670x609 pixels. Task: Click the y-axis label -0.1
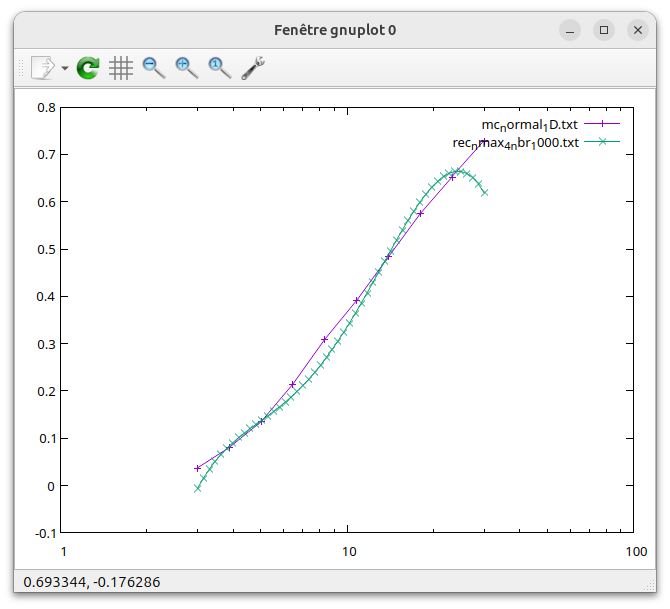(x=46, y=533)
